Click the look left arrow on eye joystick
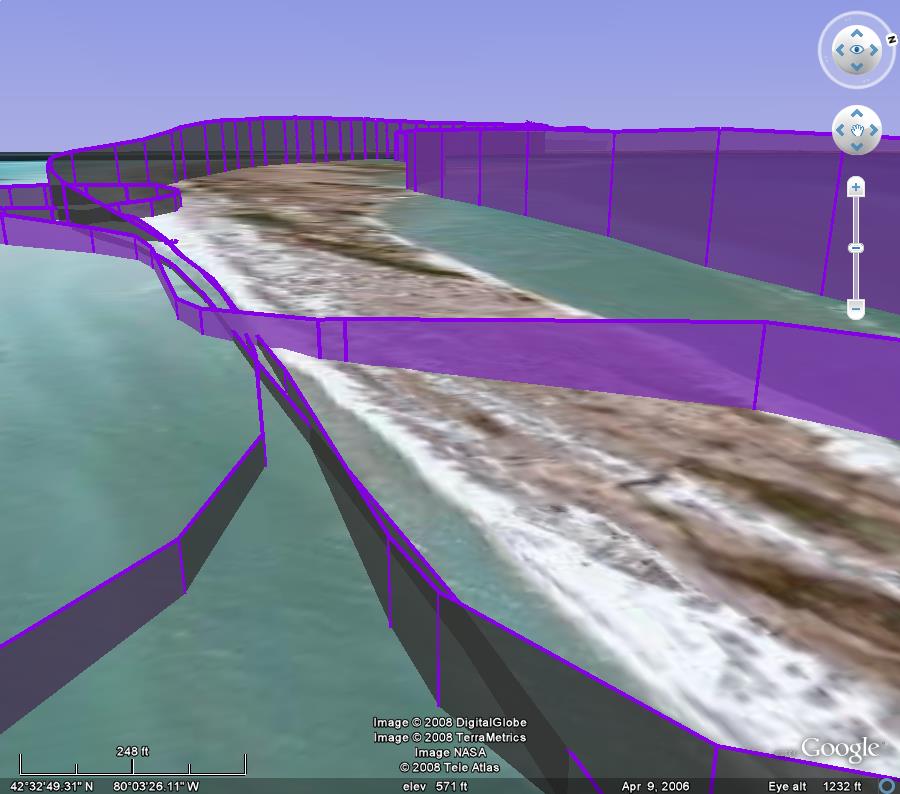Viewport: 900px width, 794px height. coord(838,49)
